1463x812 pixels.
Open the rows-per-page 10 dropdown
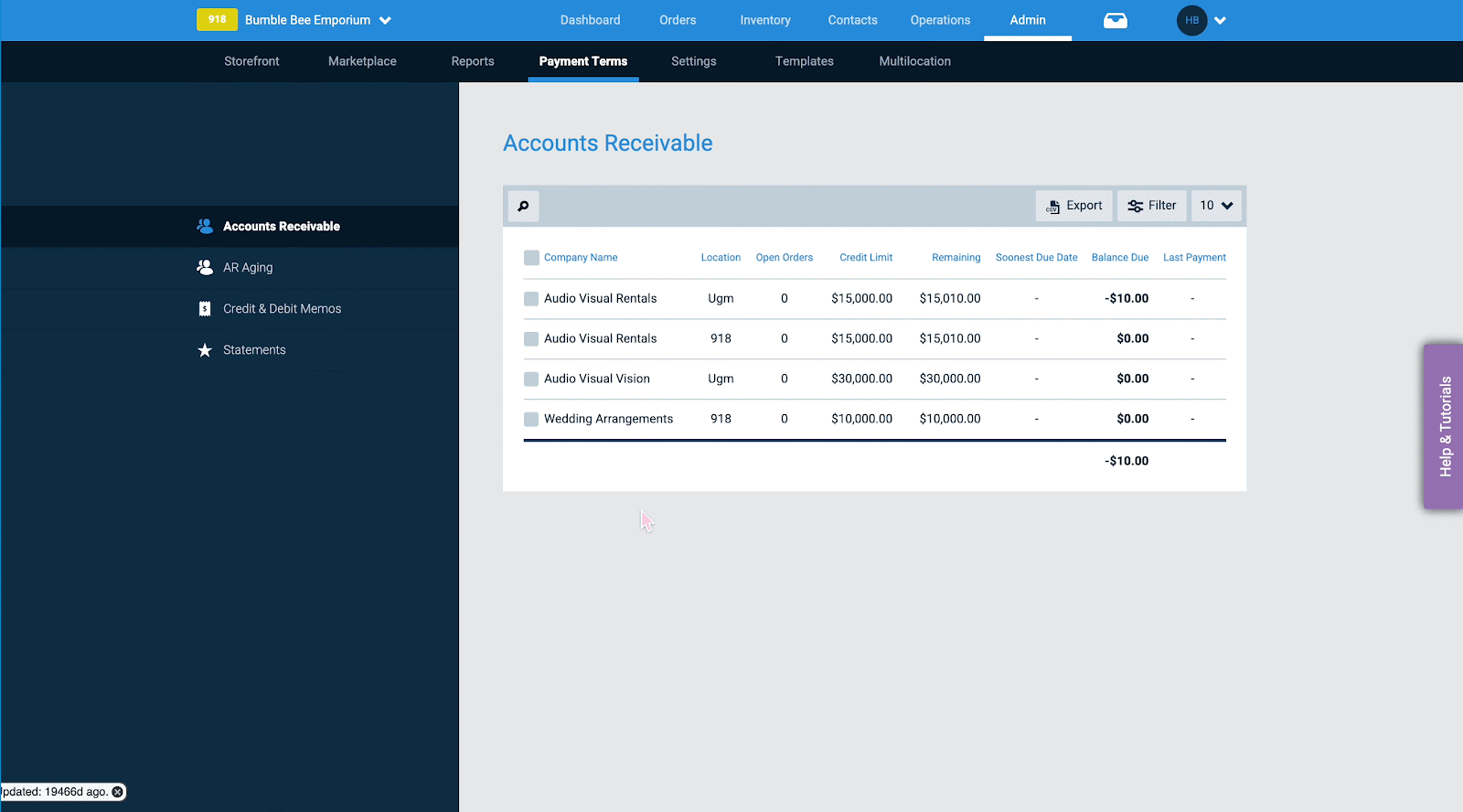coord(1216,206)
